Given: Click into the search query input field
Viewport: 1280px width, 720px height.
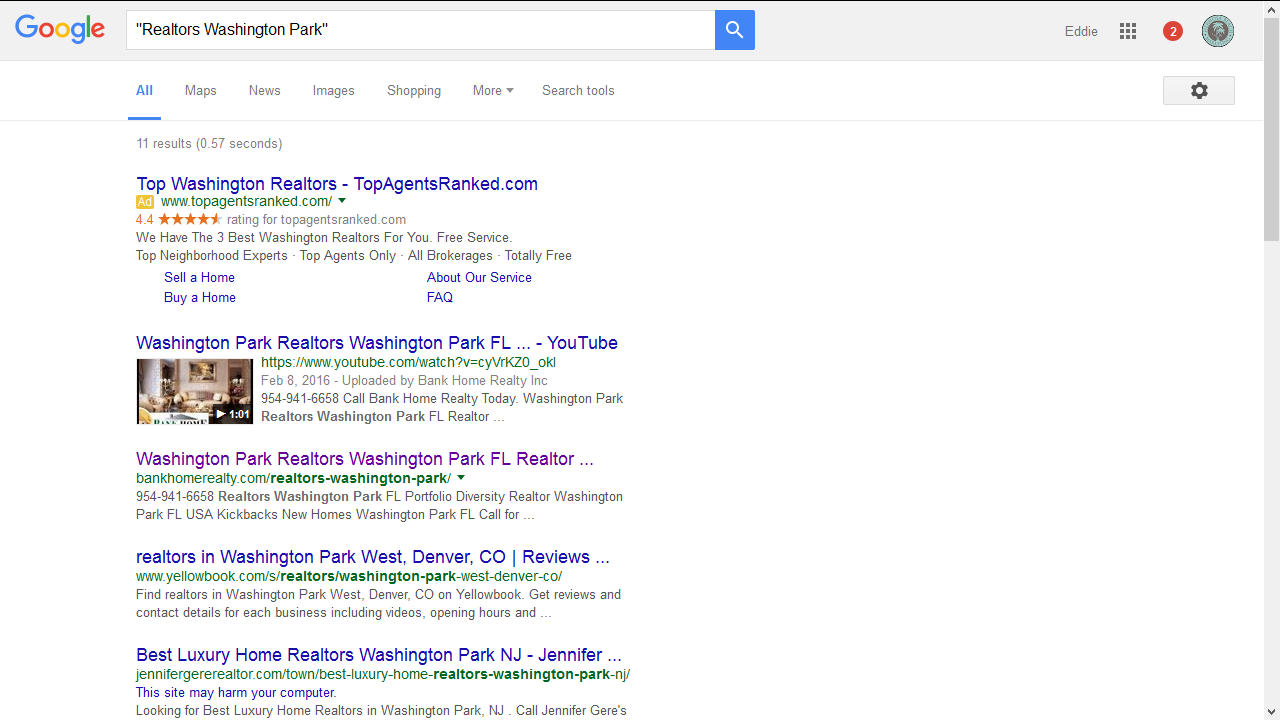Looking at the screenshot, I should coord(420,30).
